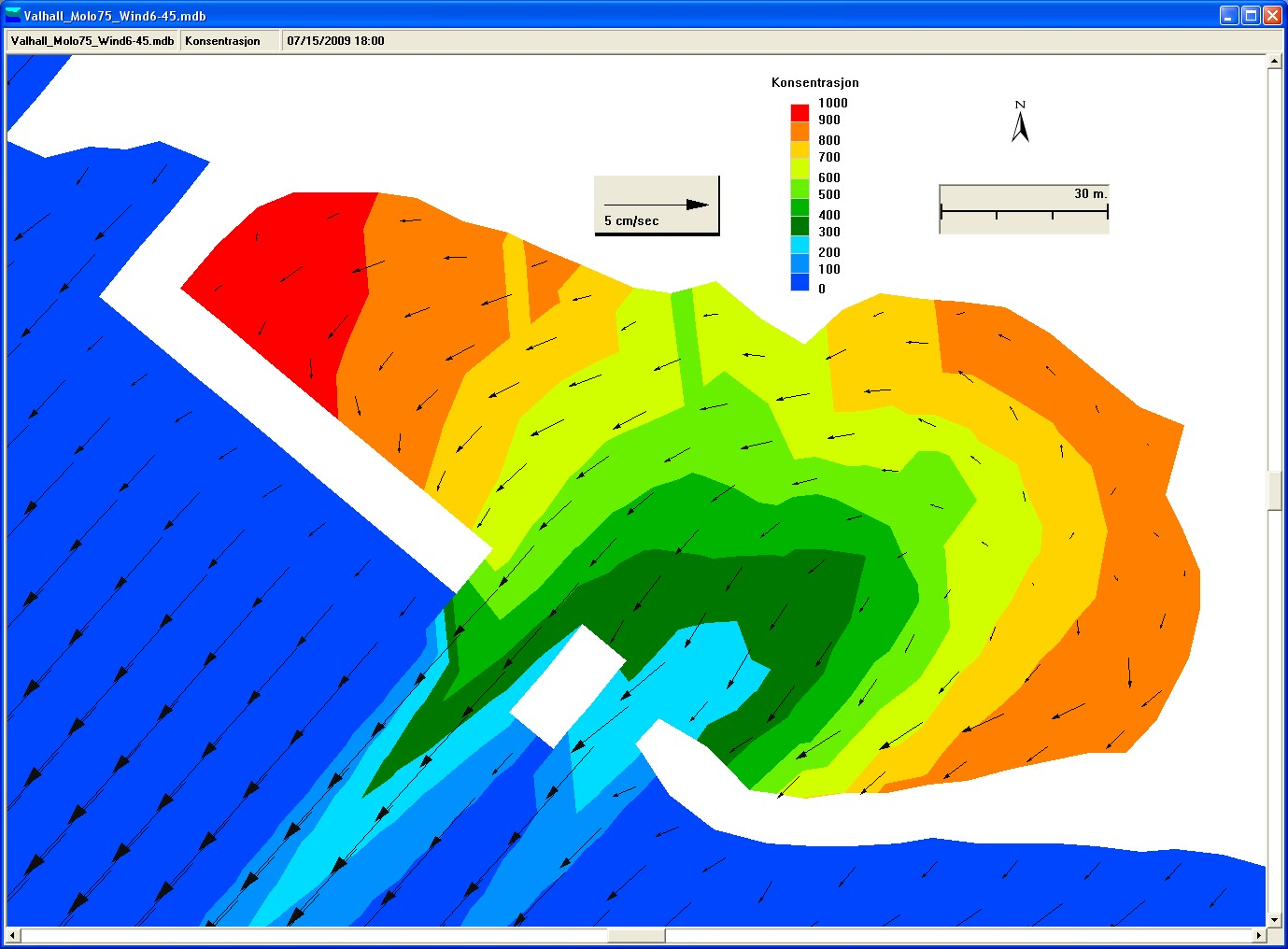Click the vertical scrollbar thumb

(x=1274, y=491)
